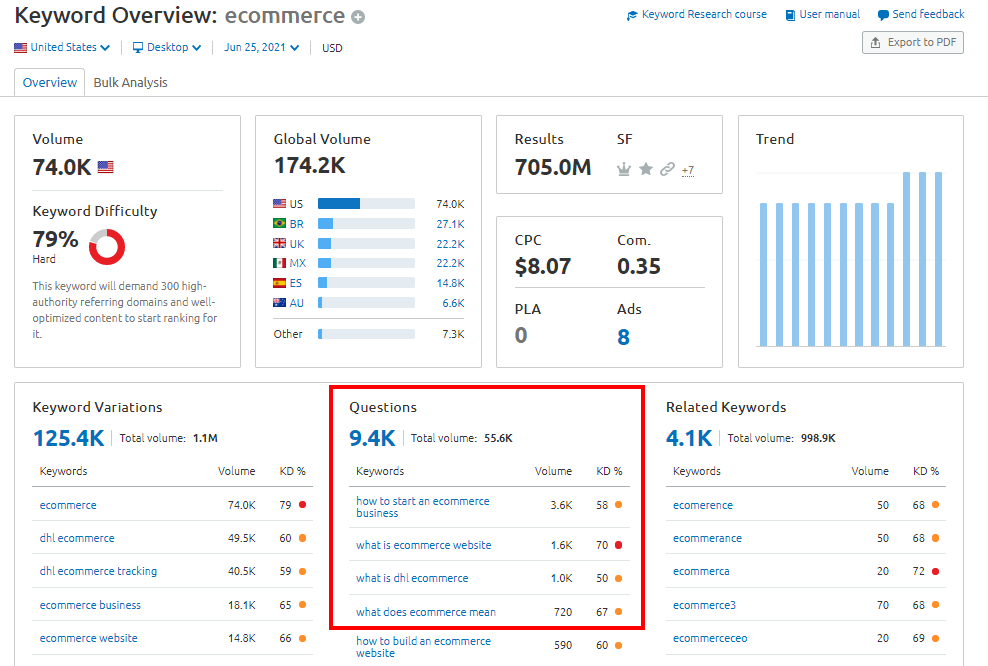Viewport: 988px width, 666px height.
Task: Click the link chain icon in SF
Action: point(667,169)
